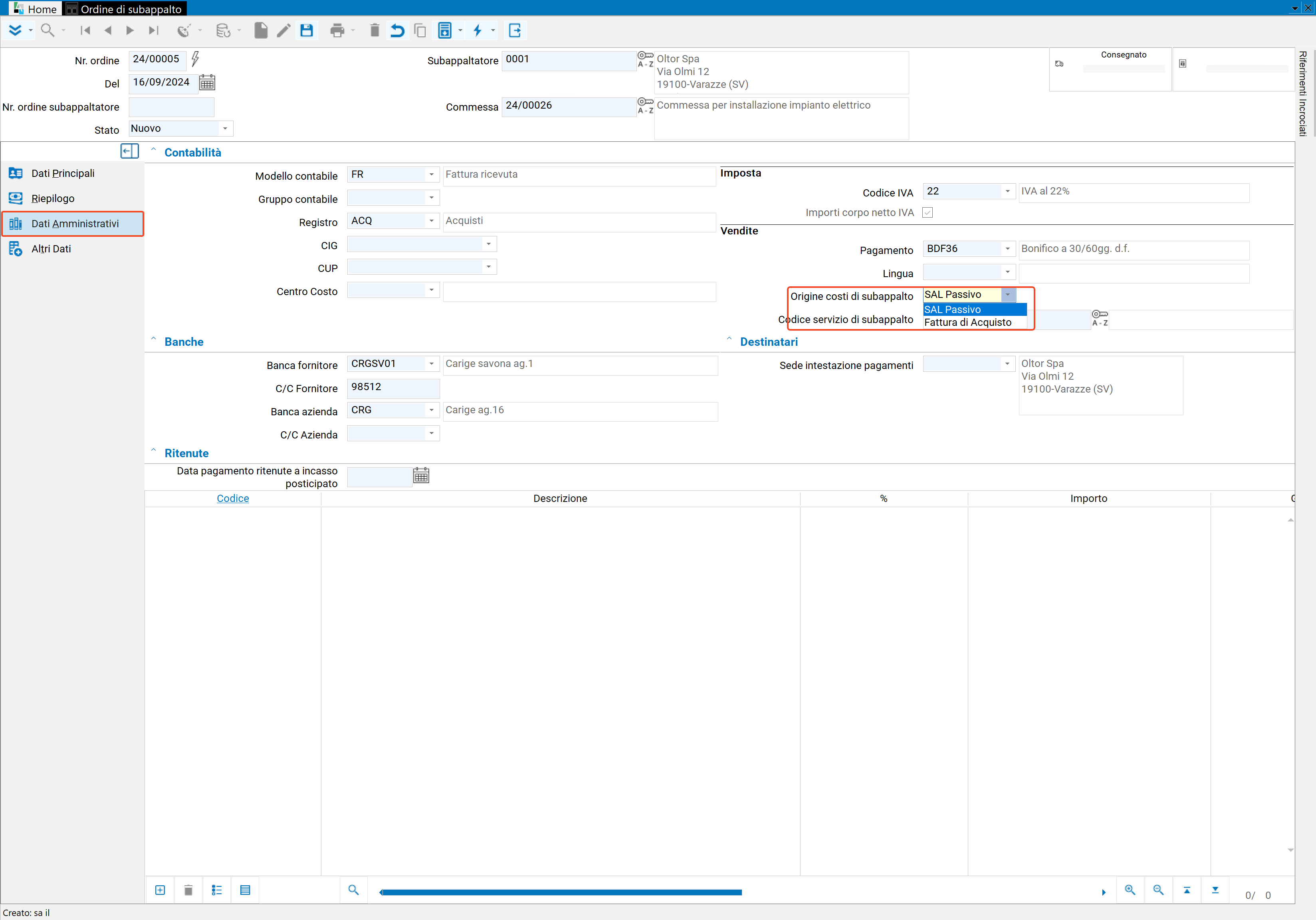Open the Gruppo contabile dropdown
Viewport: 1316px width, 920px height.
point(432,198)
